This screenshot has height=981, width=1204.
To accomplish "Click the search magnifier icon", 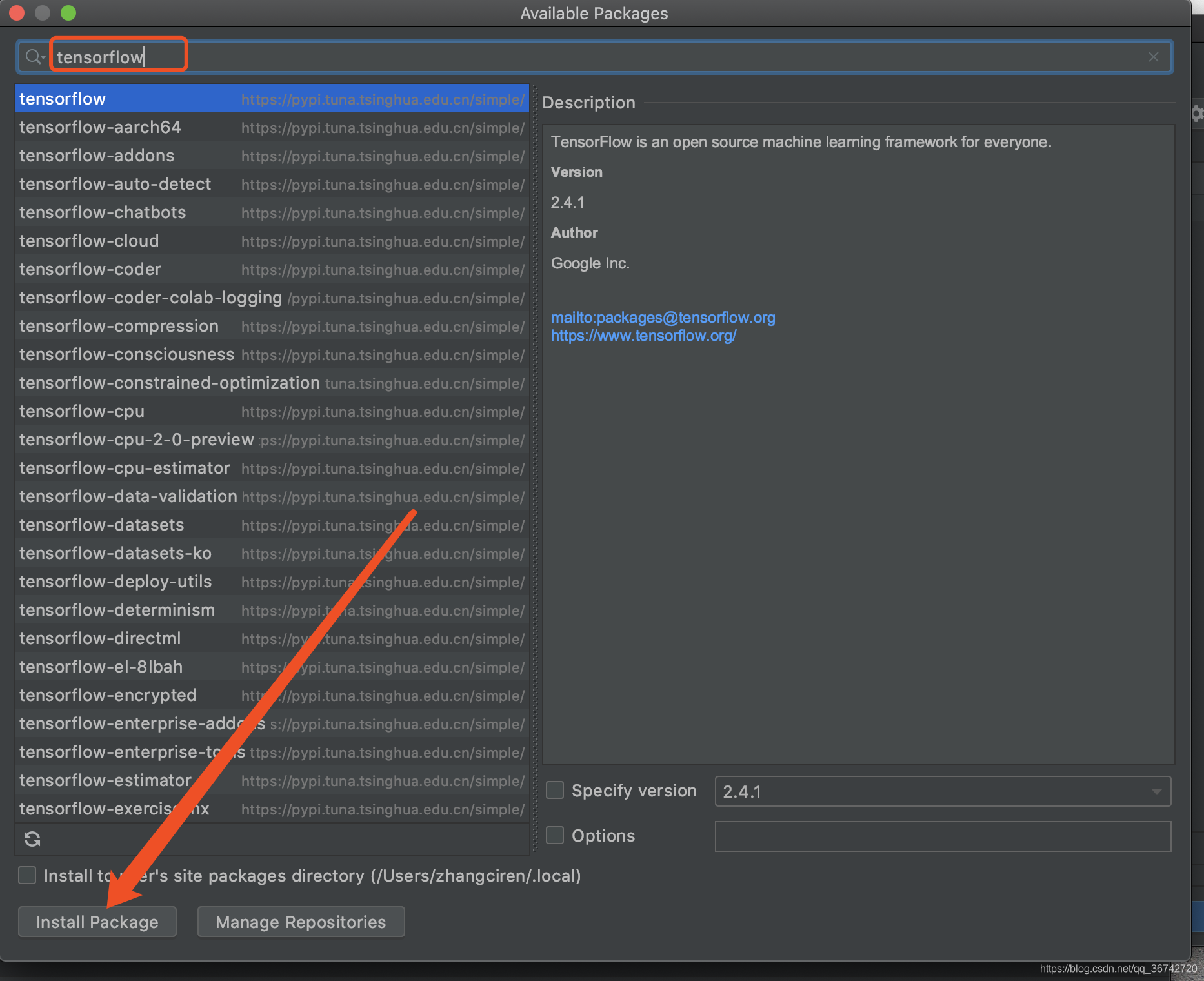I will 34,57.
